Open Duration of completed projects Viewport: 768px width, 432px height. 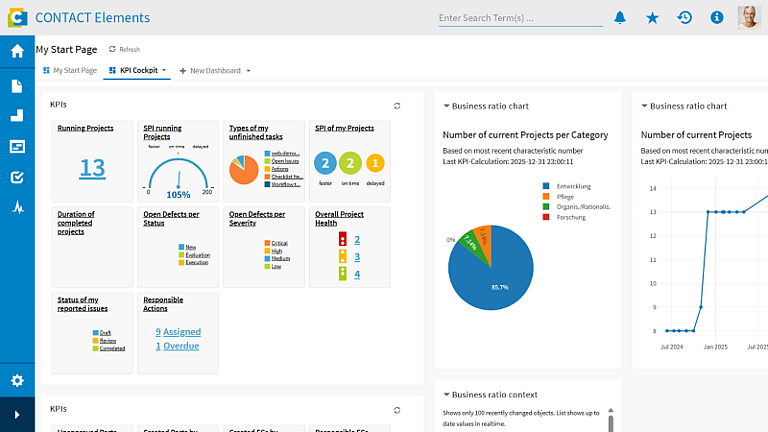coord(75,223)
